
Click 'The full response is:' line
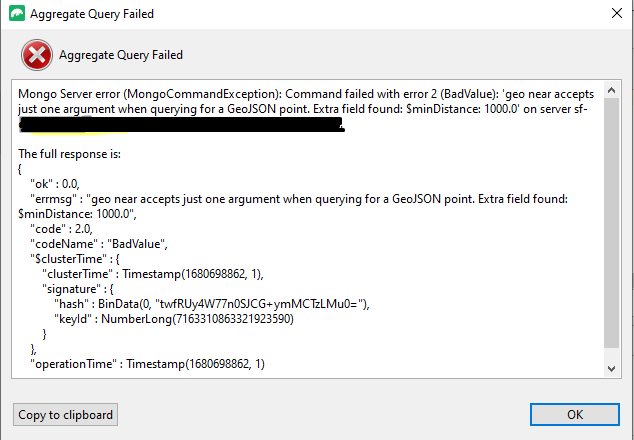tap(70, 154)
